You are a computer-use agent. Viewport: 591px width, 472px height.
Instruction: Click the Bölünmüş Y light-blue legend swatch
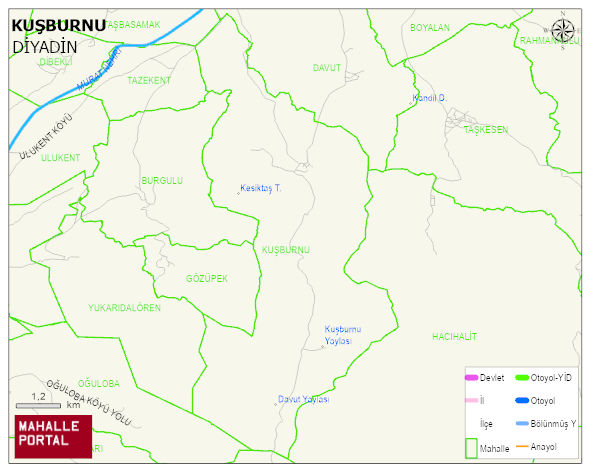point(522,423)
